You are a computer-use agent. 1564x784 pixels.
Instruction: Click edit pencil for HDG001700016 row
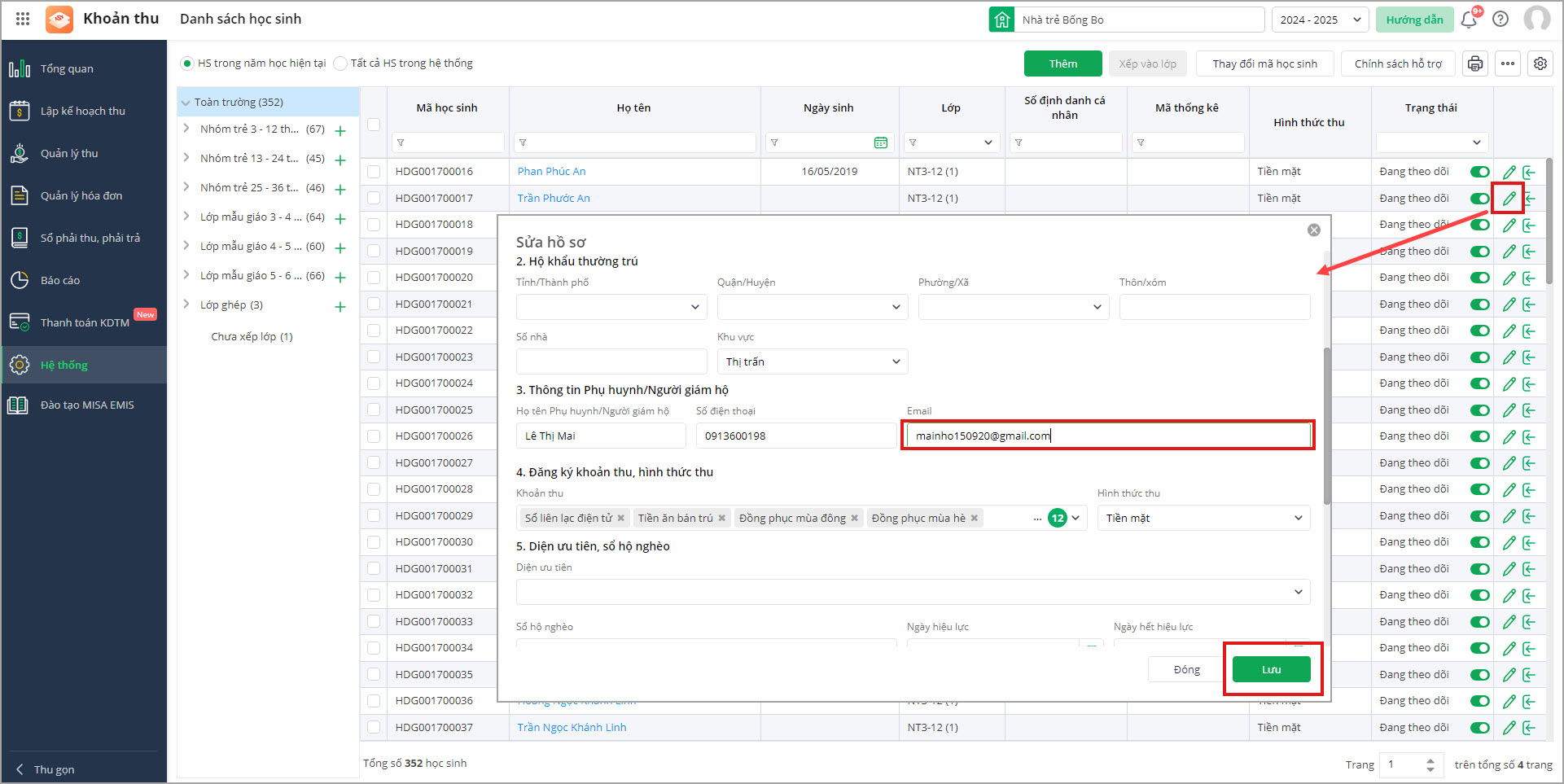click(x=1509, y=172)
